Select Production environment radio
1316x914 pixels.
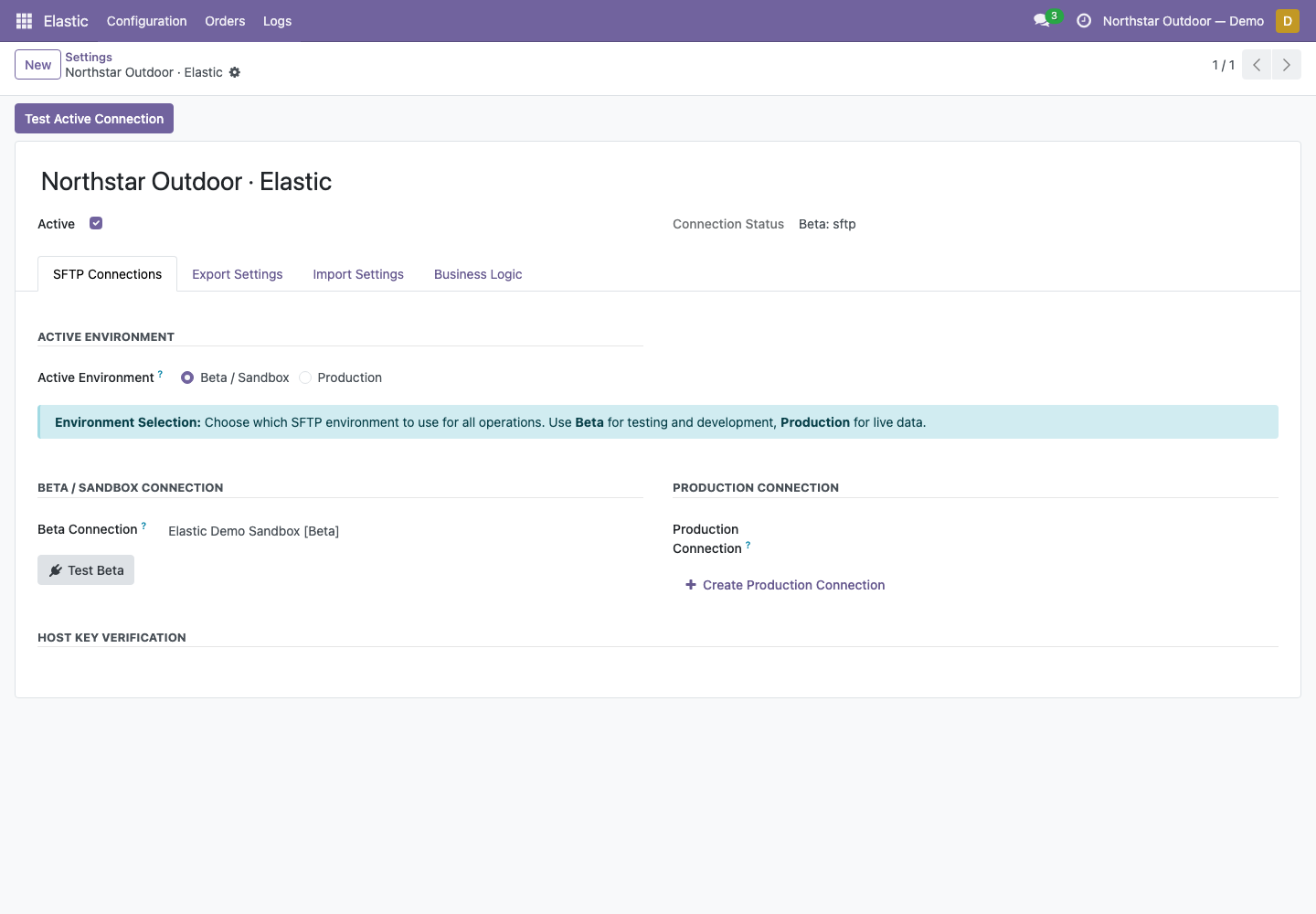point(305,377)
